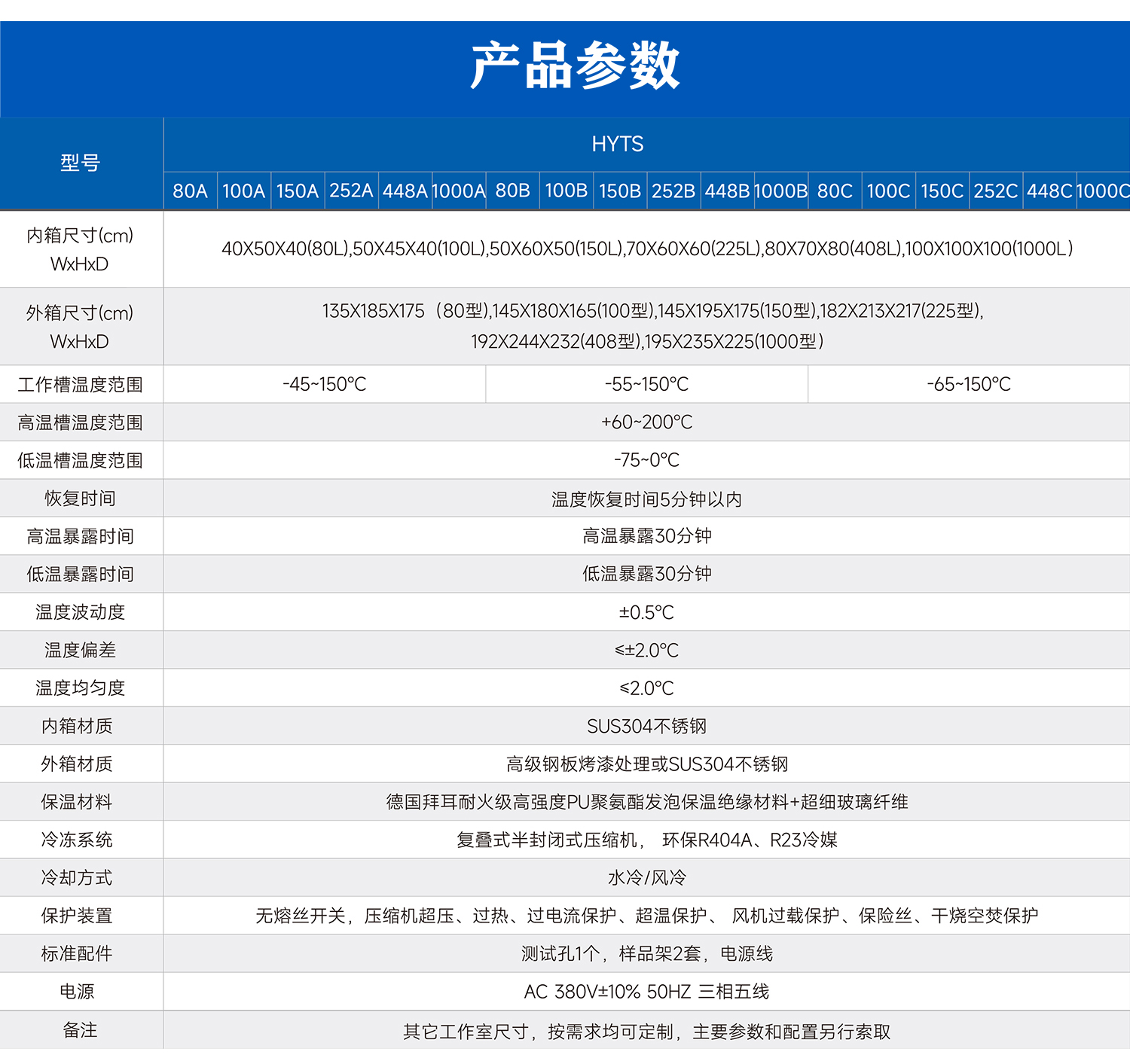The width and height of the screenshot is (1130, 1064).
Task: Click the 水冷/风冷 value
Action: click(647, 877)
